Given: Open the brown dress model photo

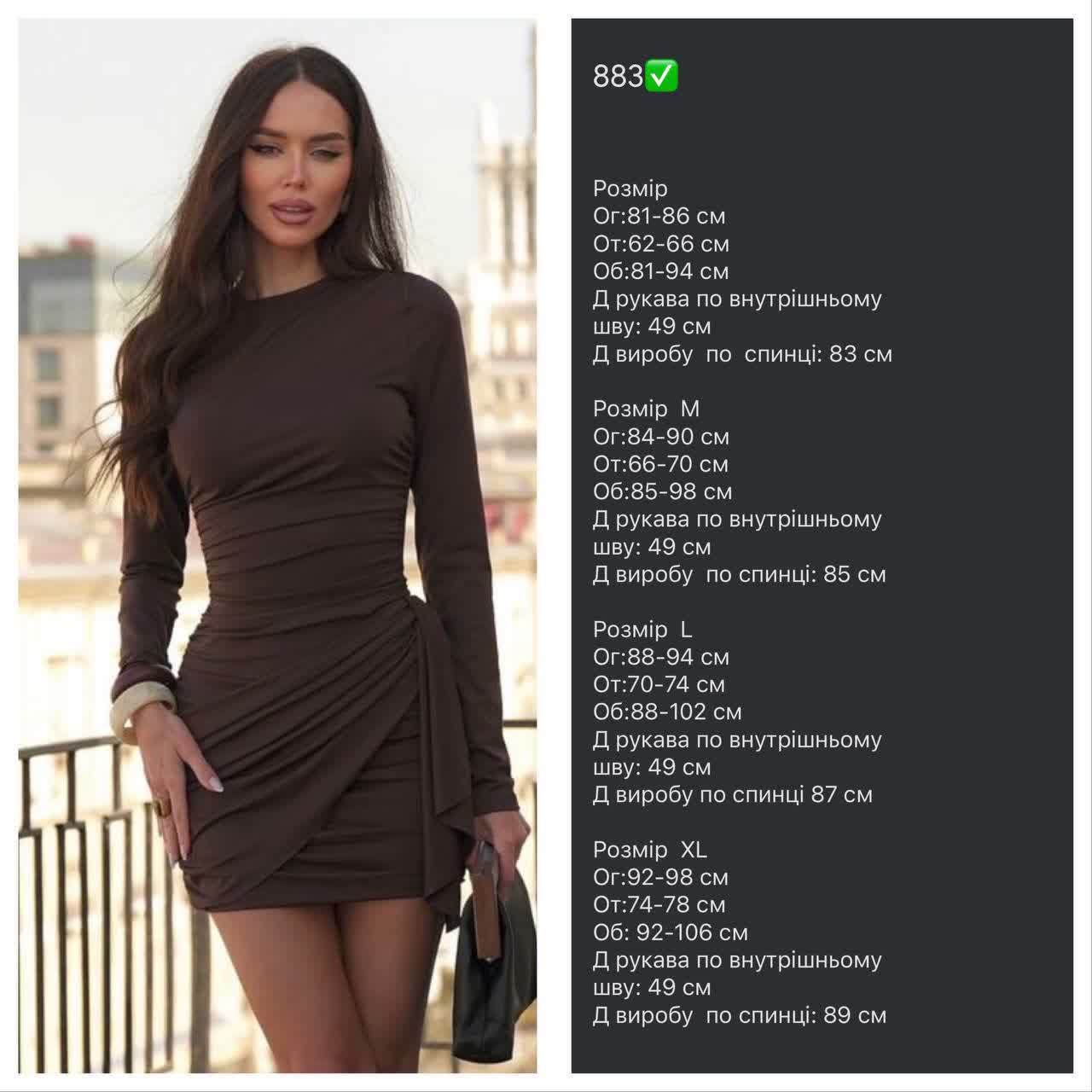Looking at the screenshot, I should [277, 546].
